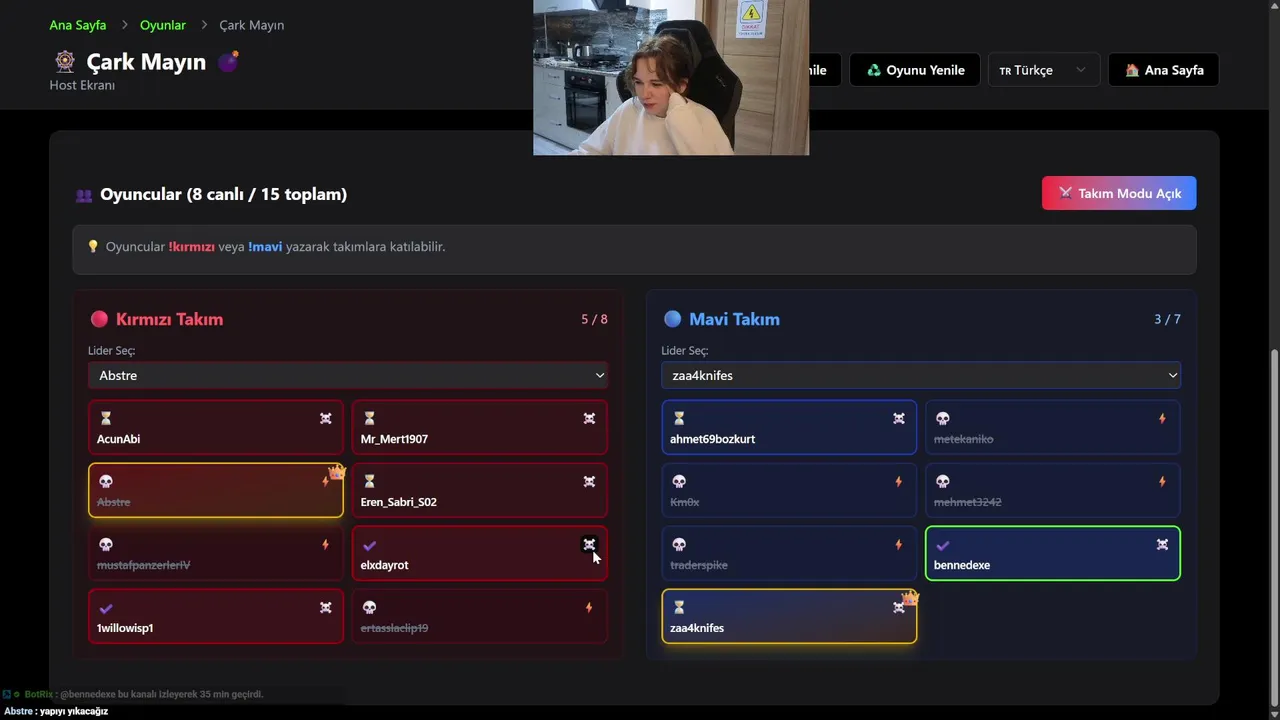The image size is (1280, 720).
Task: Revive mustafpanzerlerIV using the lightning icon
Action: pos(325,544)
